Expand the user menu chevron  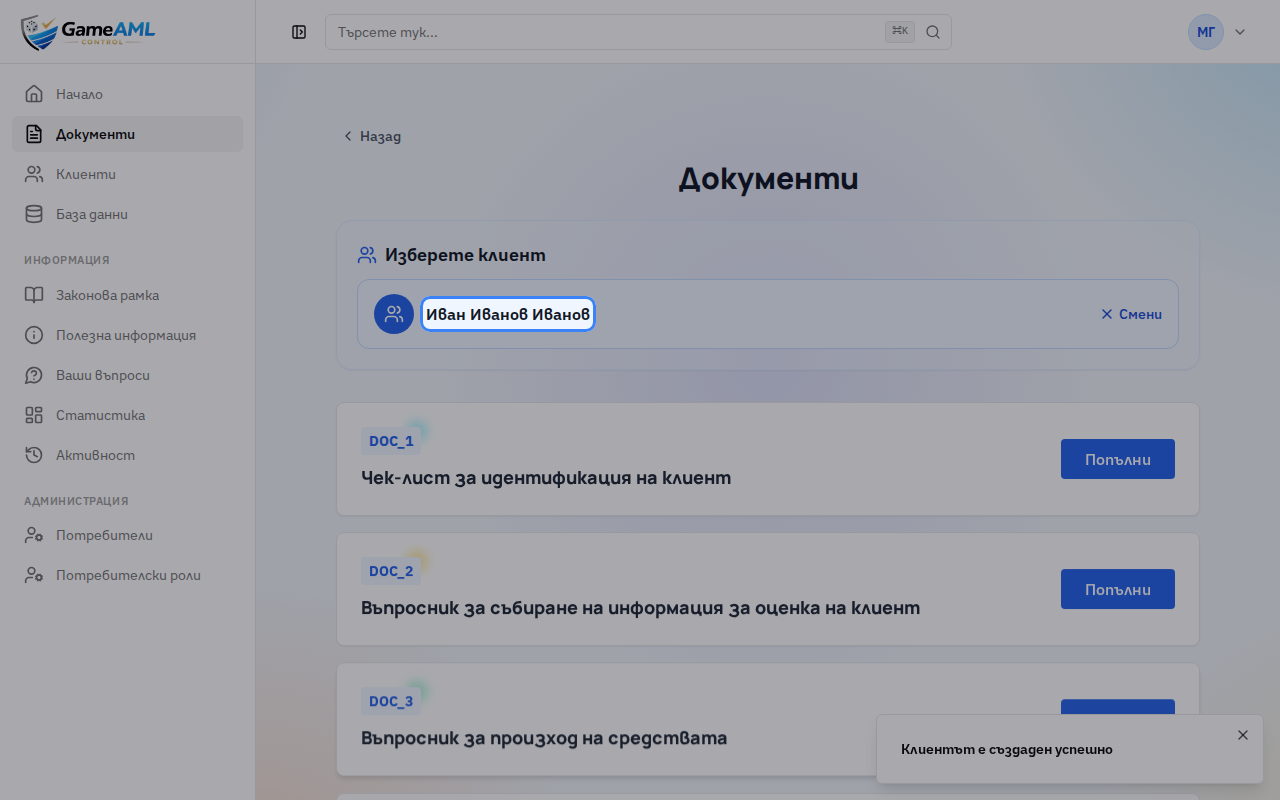pyautogui.click(x=1240, y=32)
